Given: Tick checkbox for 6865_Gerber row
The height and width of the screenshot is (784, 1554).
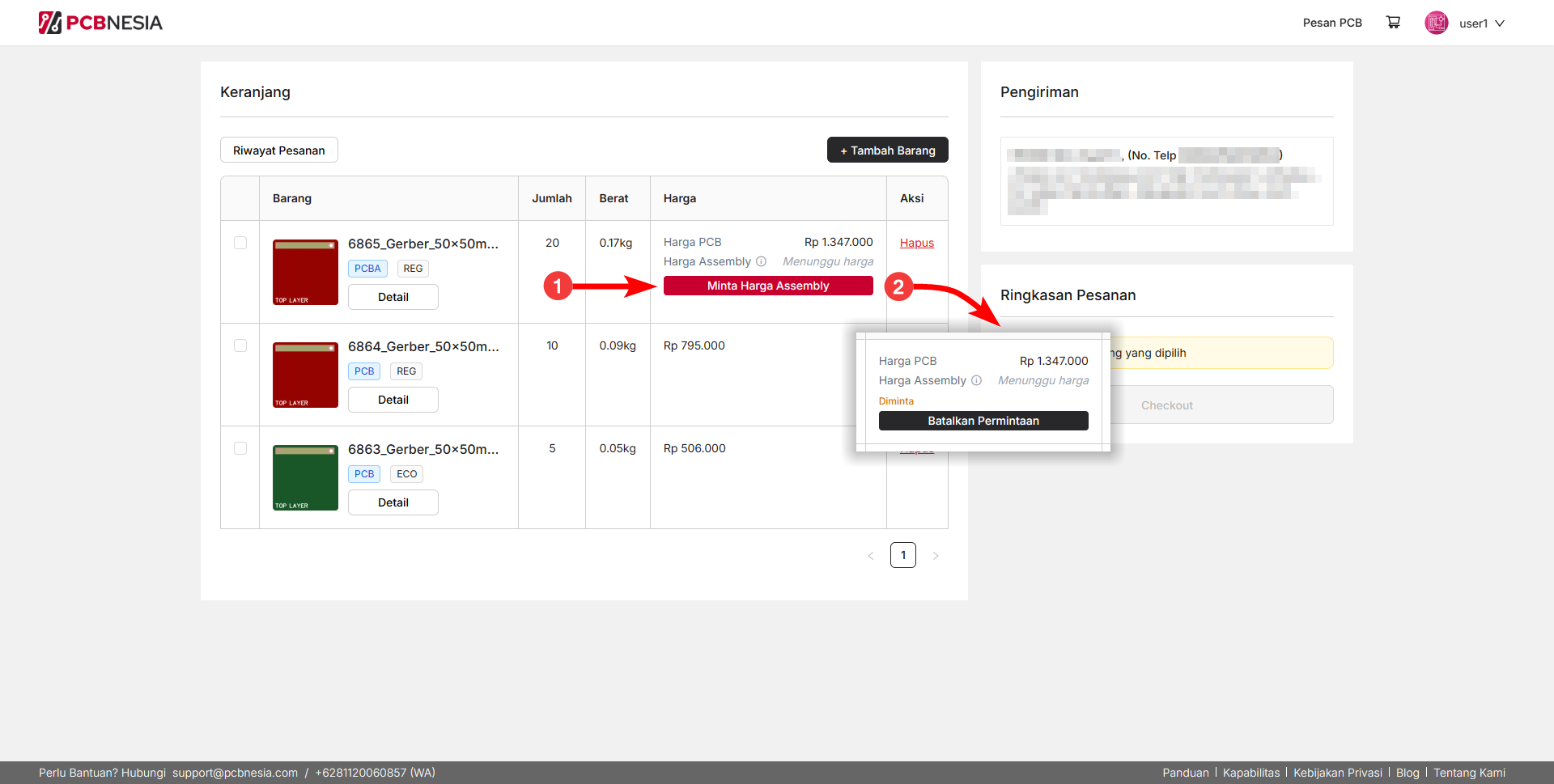Looking at the screenshot, I should 240,243.
